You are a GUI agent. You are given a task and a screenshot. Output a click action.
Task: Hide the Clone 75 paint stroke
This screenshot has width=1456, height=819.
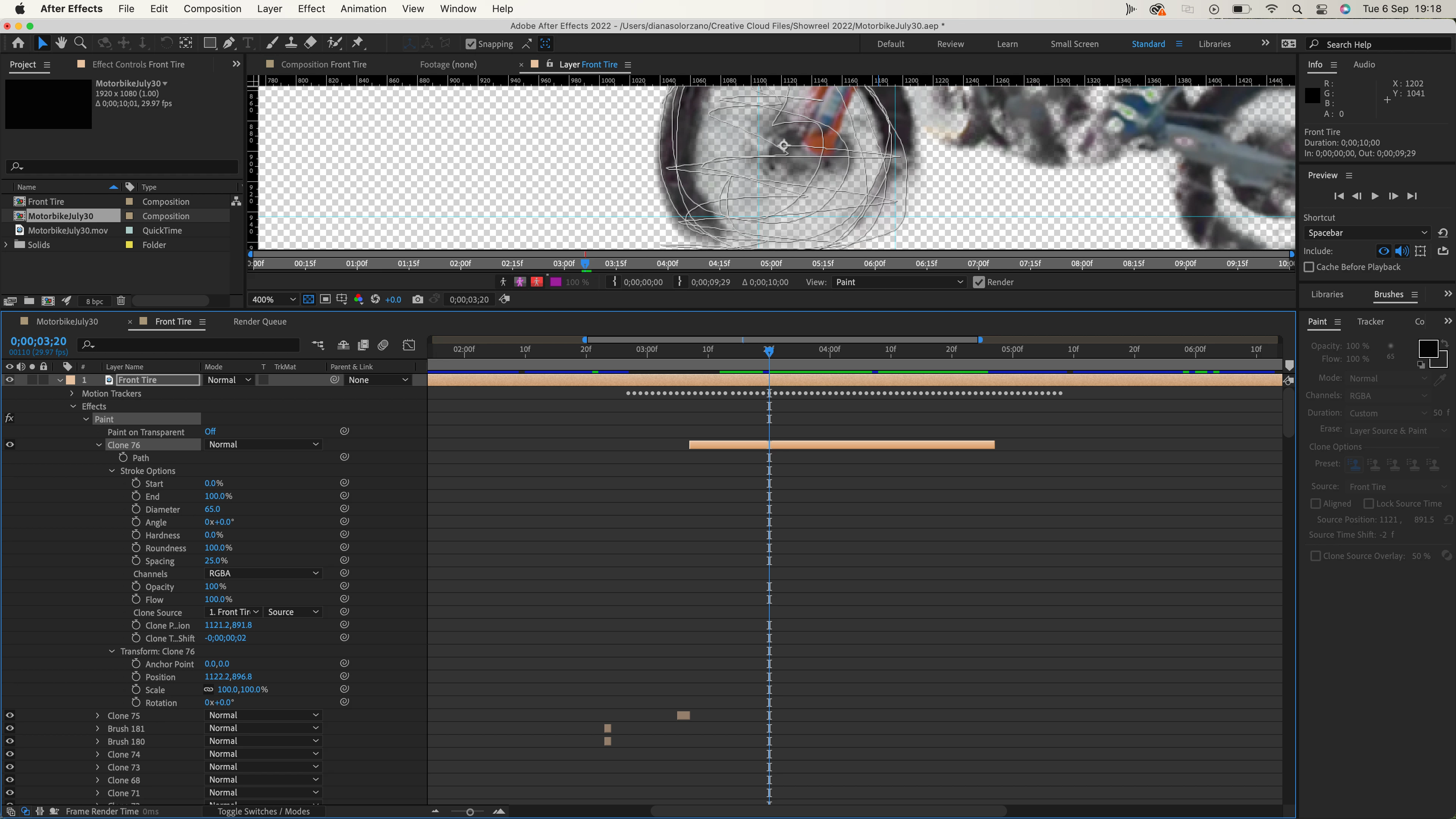click(9, 715)
